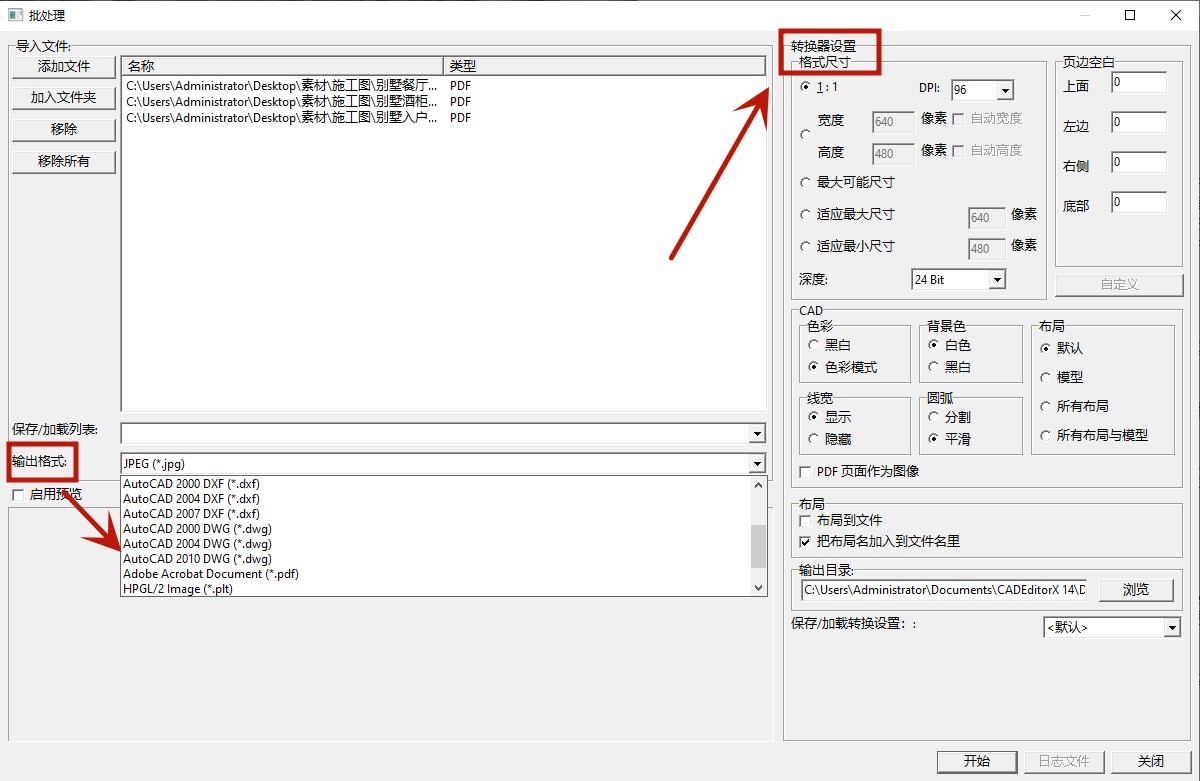Click format list scrollbar down arrow
1200x781 pixels.
758,588
